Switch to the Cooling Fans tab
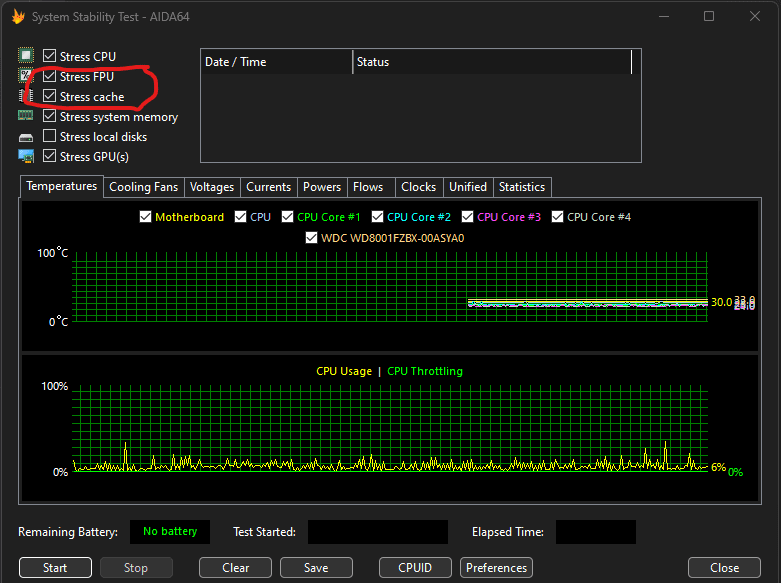The width and height of the screenshot is (781, 583). click(x=143, y=187)
